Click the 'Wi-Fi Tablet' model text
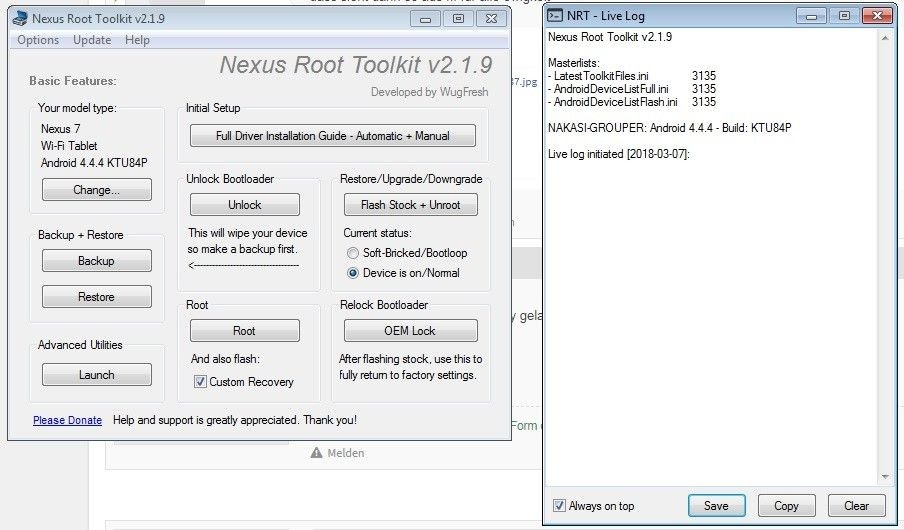Screen dimensions: 904x530 pos(69,146)
